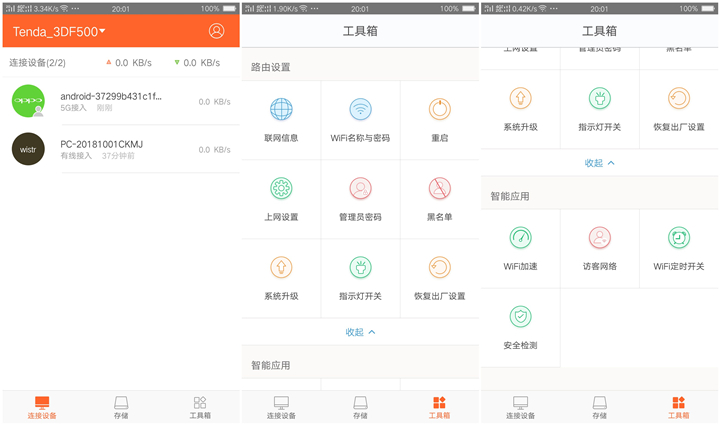Tap the battery icon in left screen status bar

coord(230,9)
